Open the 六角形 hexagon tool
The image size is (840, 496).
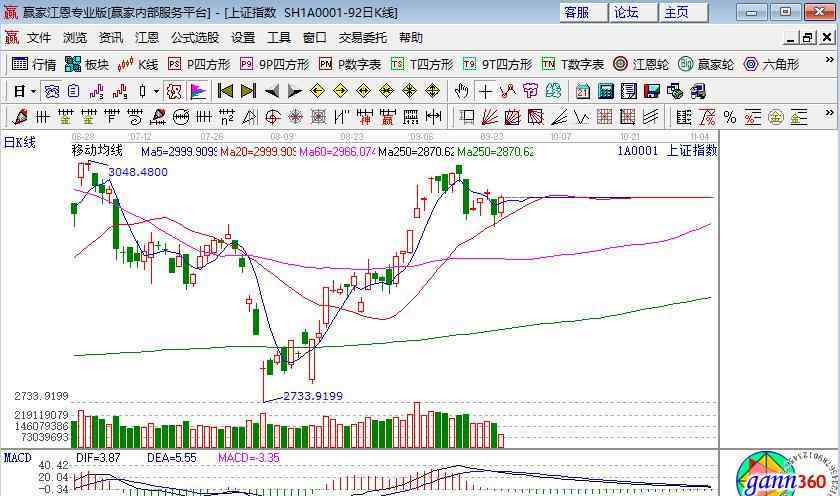point(771,64)
